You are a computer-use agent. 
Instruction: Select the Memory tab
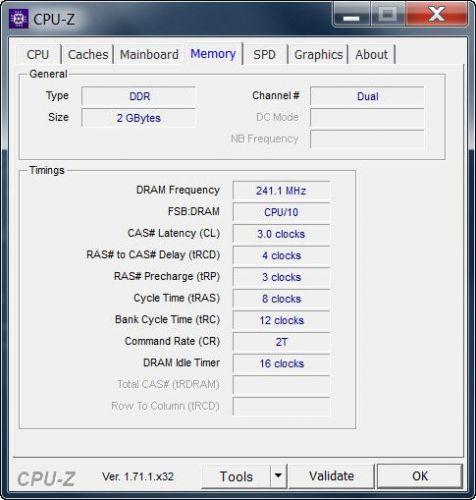213,54
